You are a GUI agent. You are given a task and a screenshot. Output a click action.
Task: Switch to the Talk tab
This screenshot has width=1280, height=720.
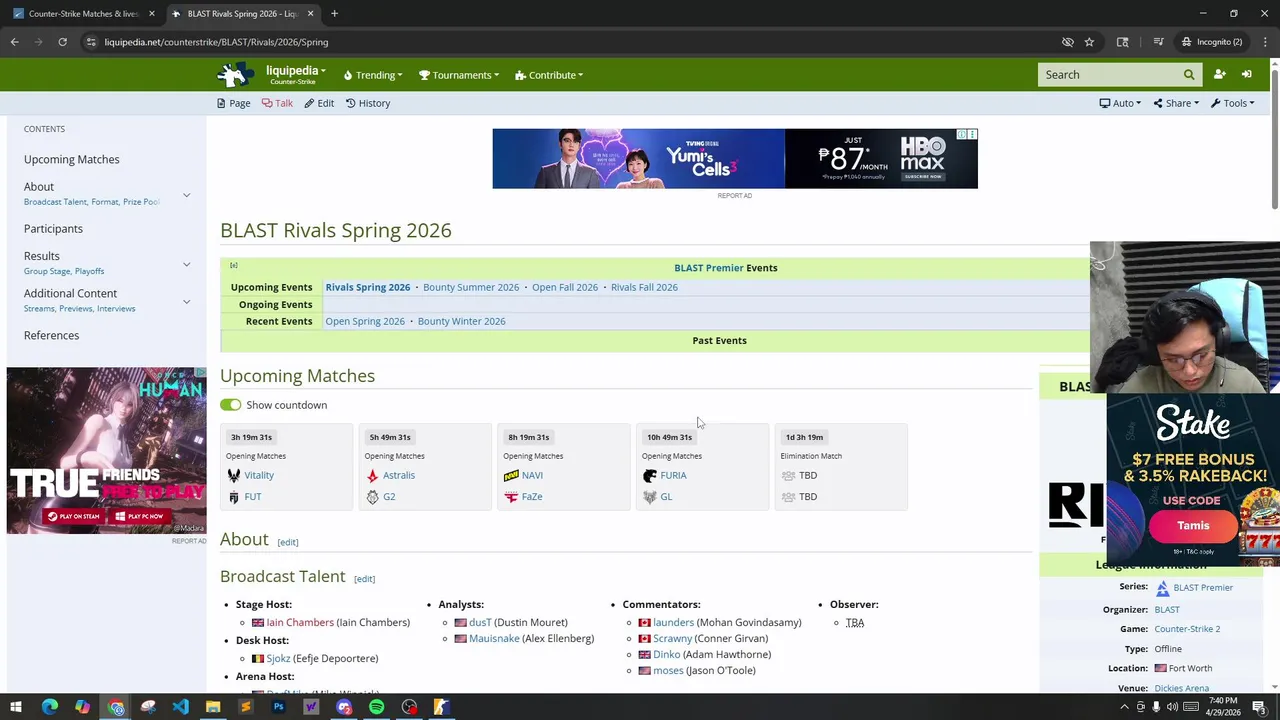pos(278,103)
